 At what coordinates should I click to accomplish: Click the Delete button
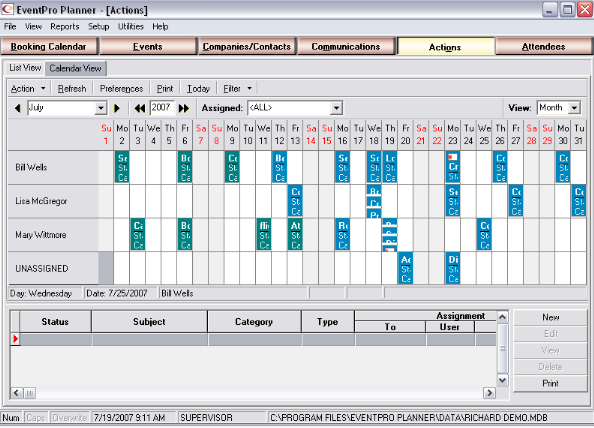(550, 367)
